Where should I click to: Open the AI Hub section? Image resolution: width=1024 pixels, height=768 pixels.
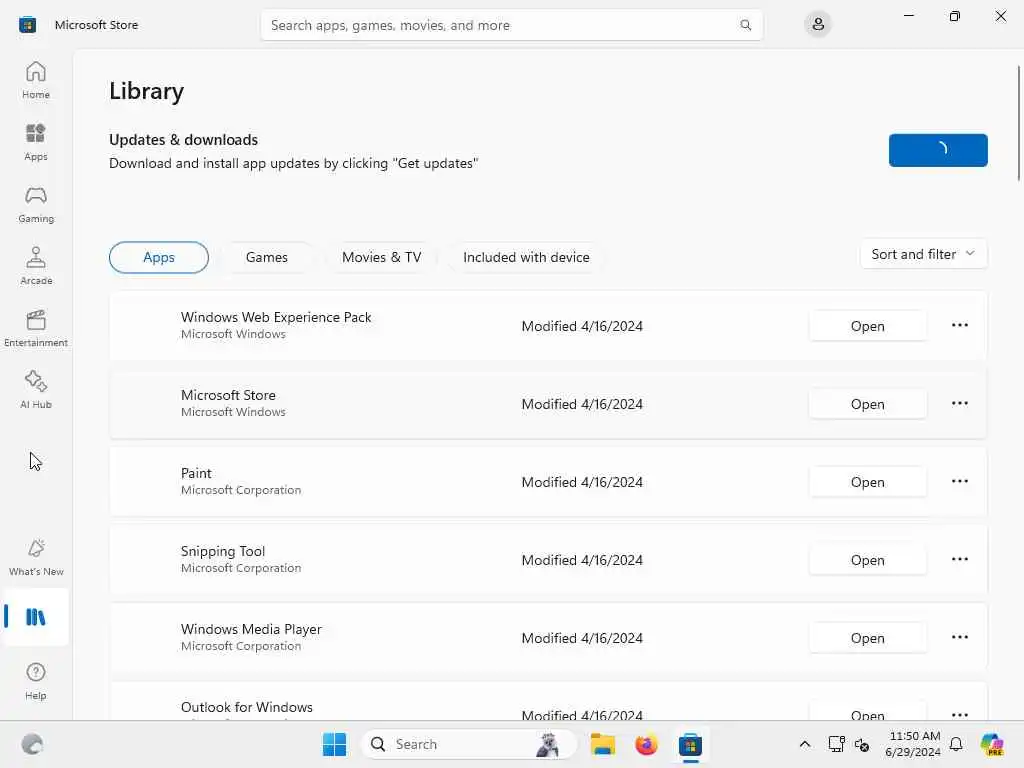pyautogui.click(x=36, y=390)
